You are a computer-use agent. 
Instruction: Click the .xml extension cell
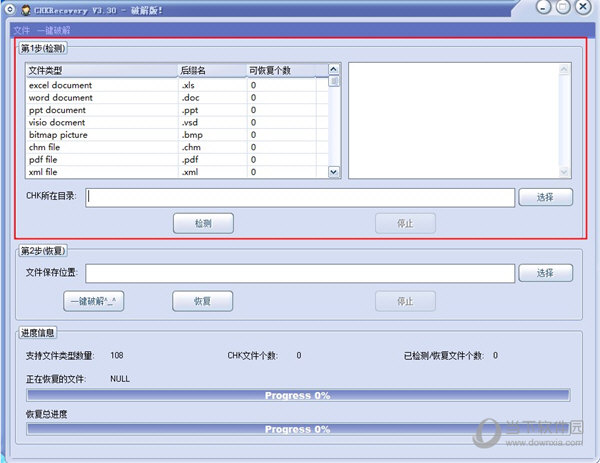[x=212, y=172]
